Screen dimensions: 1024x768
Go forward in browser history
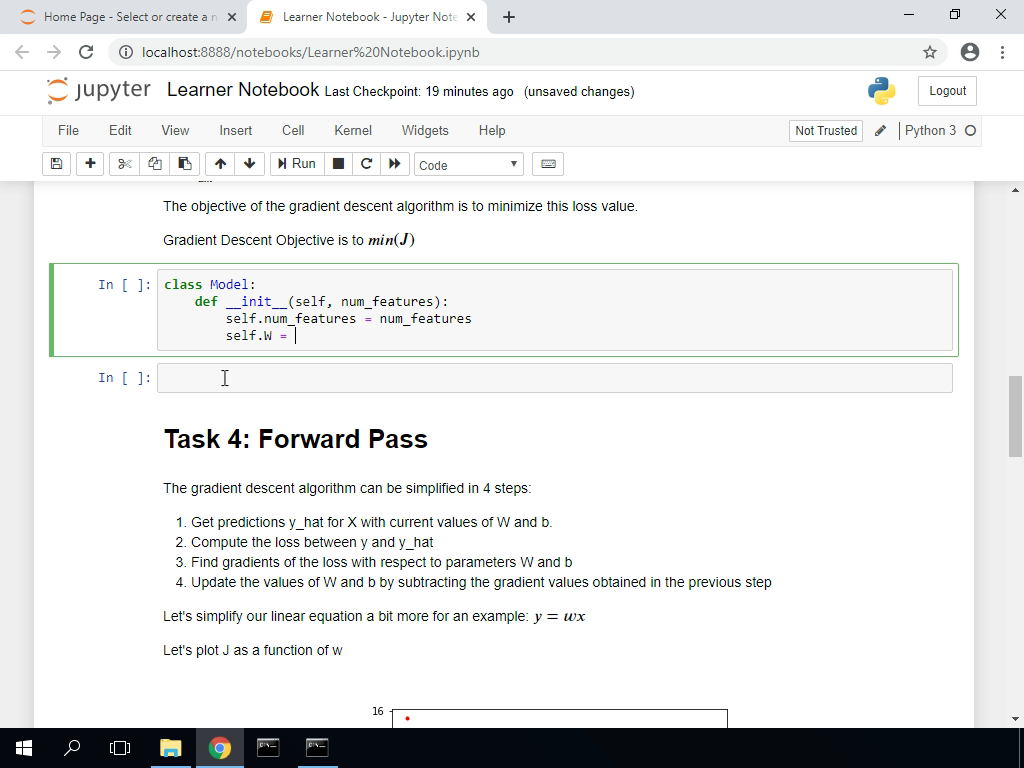click(54, 52)
